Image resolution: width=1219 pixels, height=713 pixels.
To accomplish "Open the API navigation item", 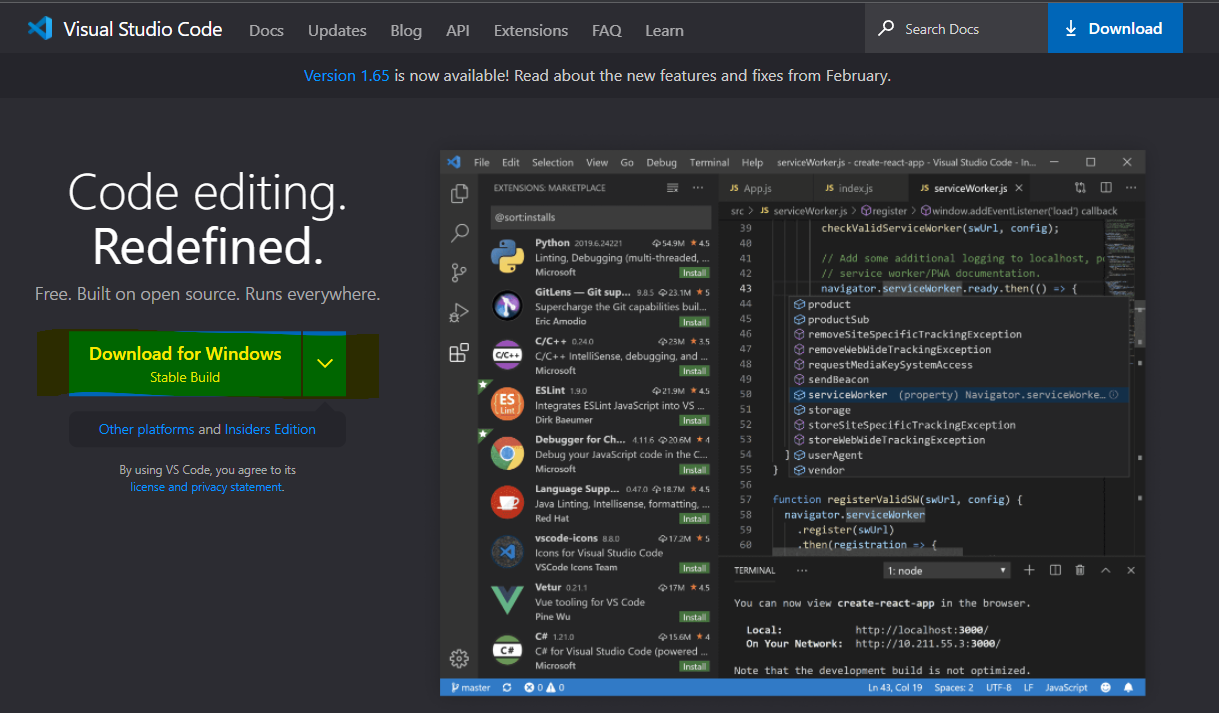I will pyautogui.click(x=458, y=31).
